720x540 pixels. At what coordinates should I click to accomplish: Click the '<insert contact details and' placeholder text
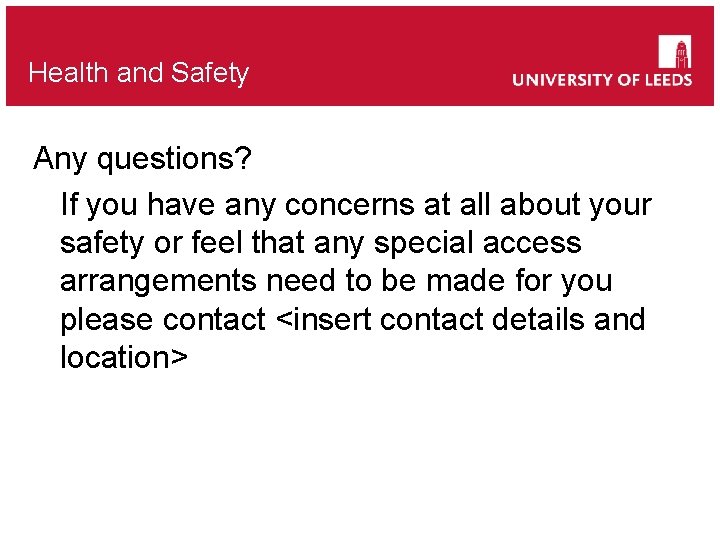click(x=460, y=320)
